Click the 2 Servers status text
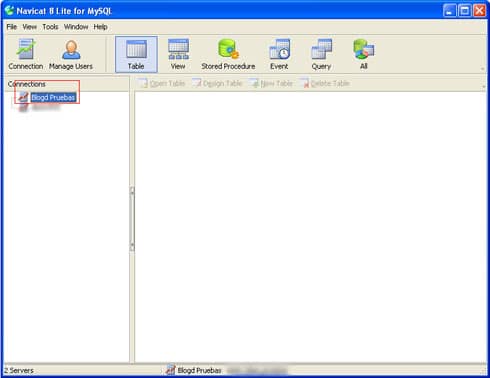Screen dimensions: 490x378 tap(19, 370)
